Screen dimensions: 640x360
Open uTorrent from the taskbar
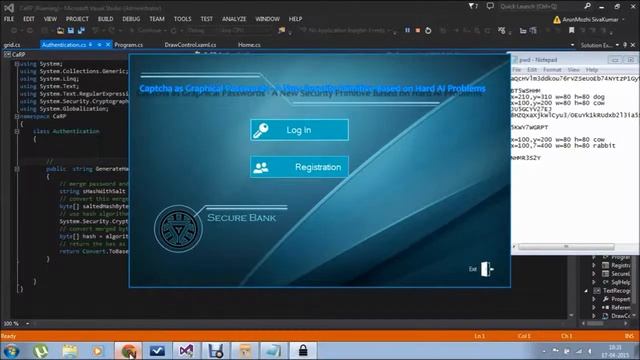pos(40,351)
